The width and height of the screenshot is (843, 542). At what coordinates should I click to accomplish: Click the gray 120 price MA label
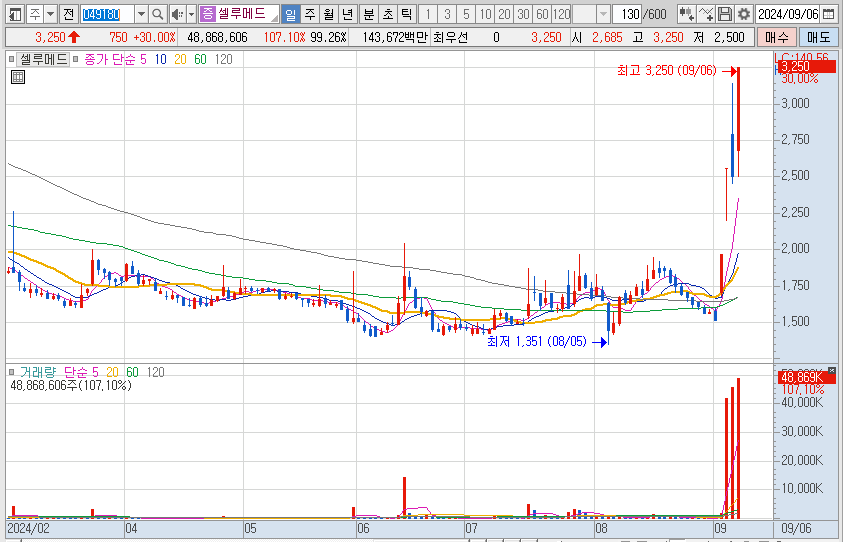[223, 59]
